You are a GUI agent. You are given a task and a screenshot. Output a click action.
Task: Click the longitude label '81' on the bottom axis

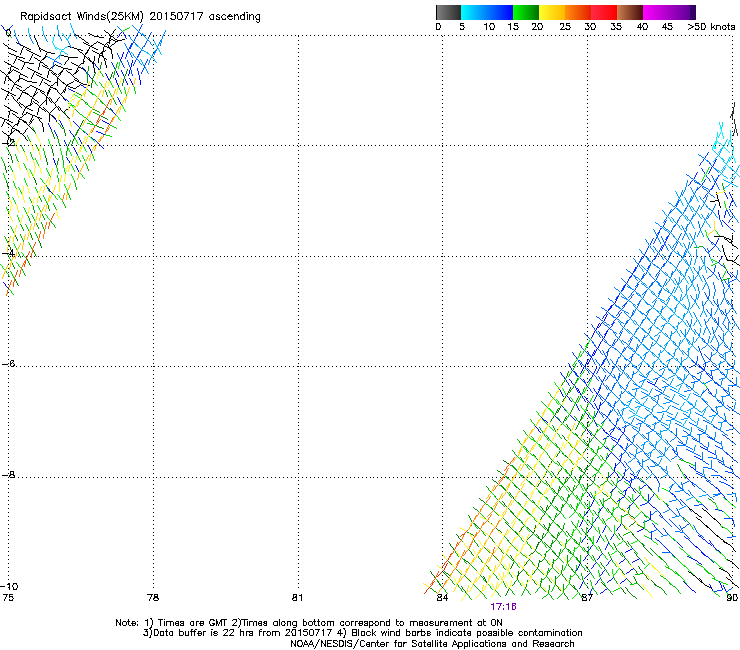pos(297,598)
